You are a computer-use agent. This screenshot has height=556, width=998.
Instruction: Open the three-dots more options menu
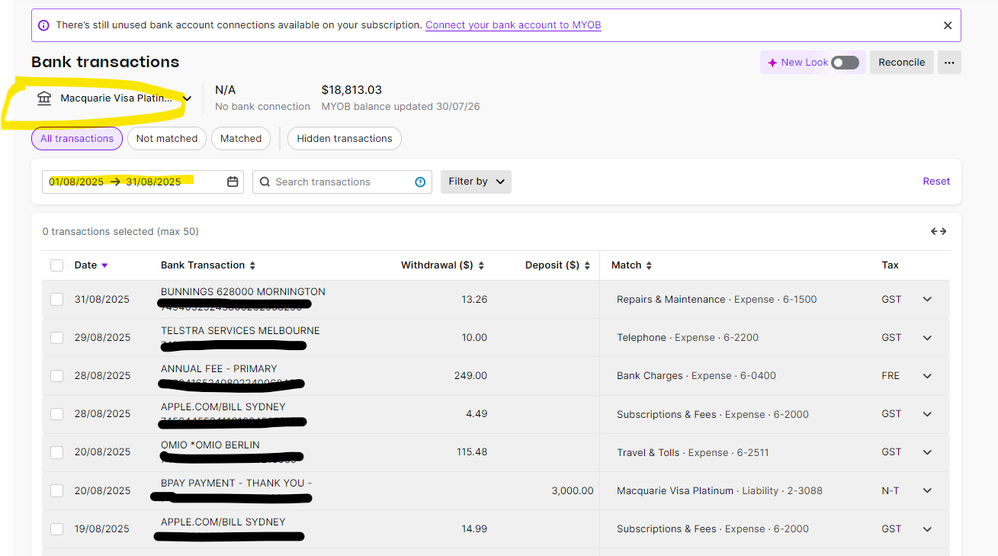tap(949, 62)
